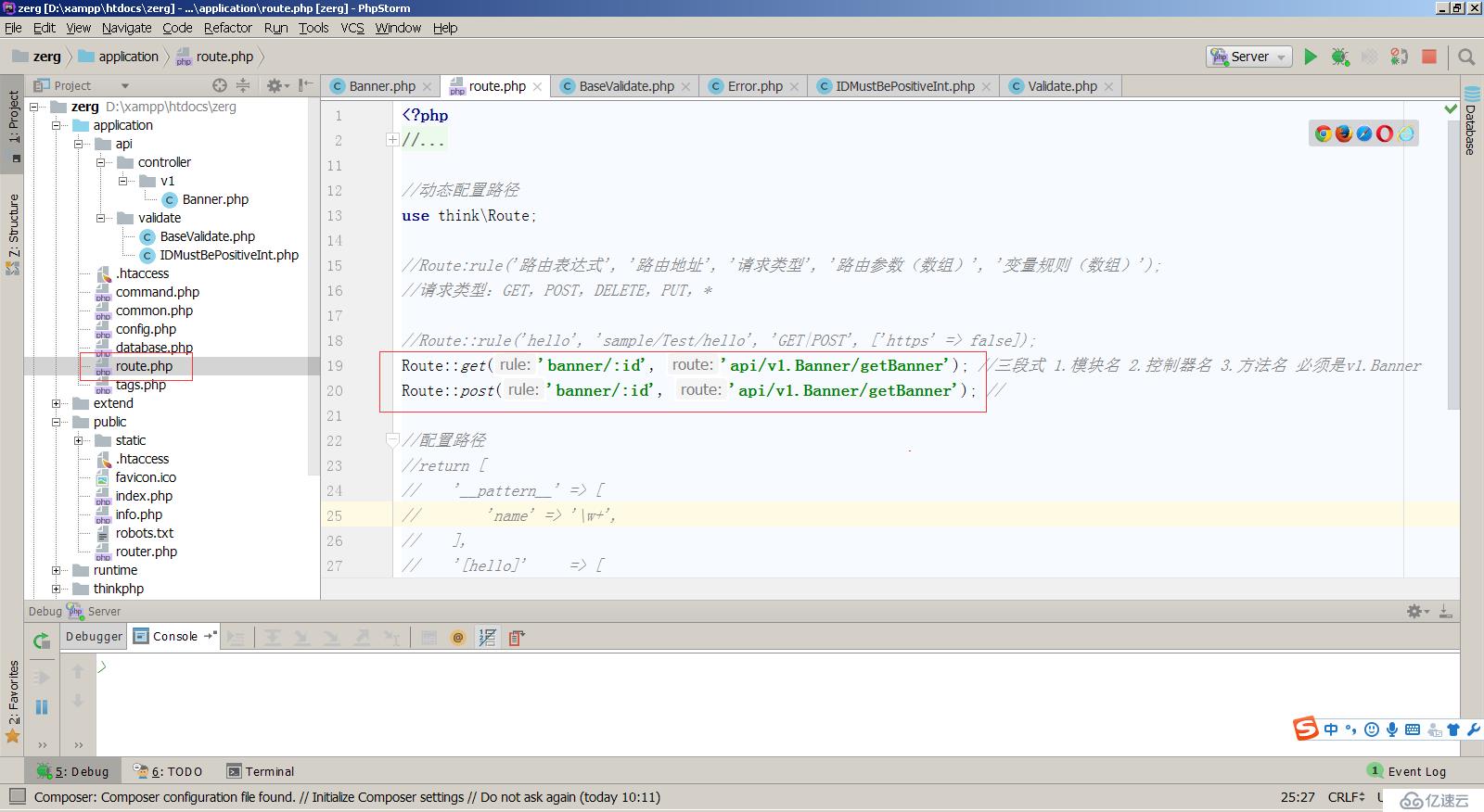Viewport: 1484px width, 812px height.
Task: Click the 2: Favorites side tool button
Action: pos(13,700)
